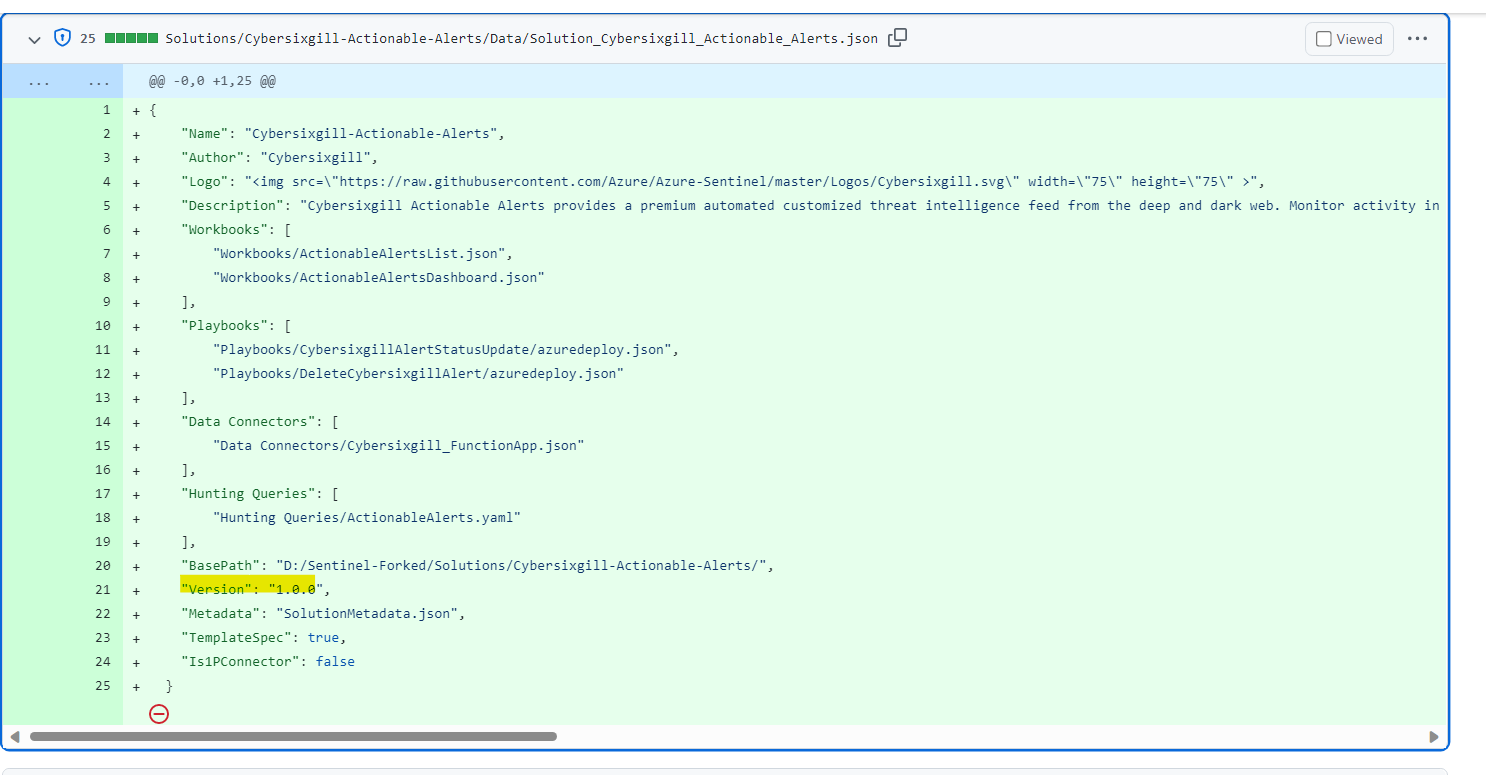Click the hunk header @@ -0,0 +1,25 @@

pos(212,81)
